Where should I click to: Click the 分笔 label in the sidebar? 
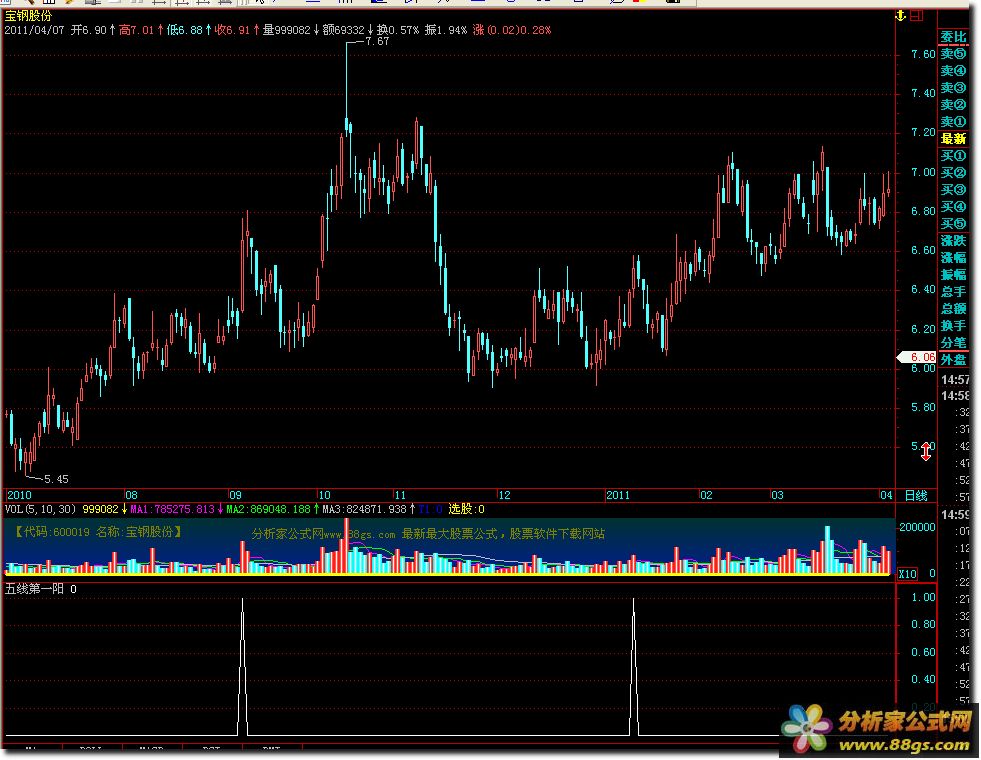[953, 343]
